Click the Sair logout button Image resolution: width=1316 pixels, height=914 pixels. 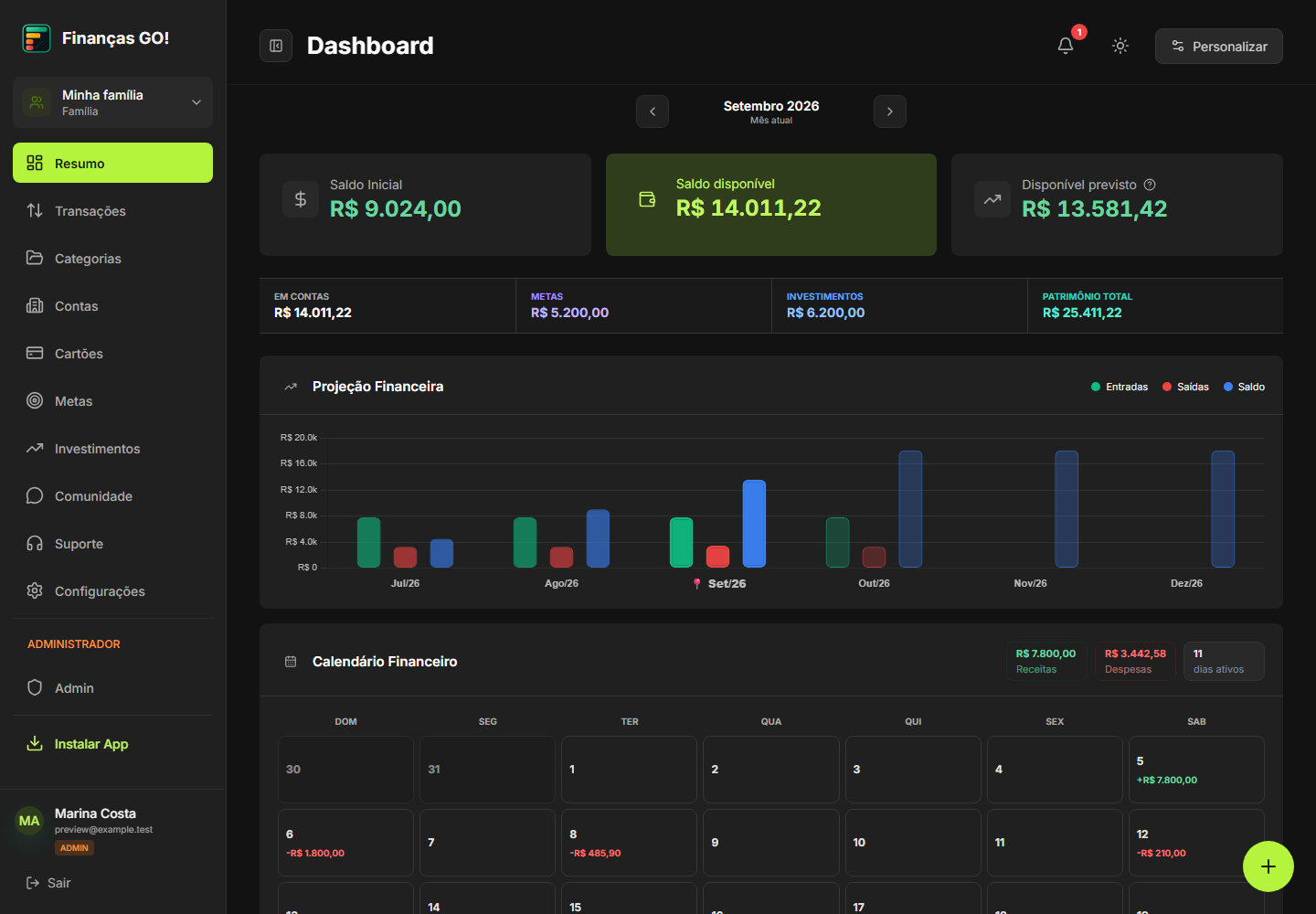[48, 883]
